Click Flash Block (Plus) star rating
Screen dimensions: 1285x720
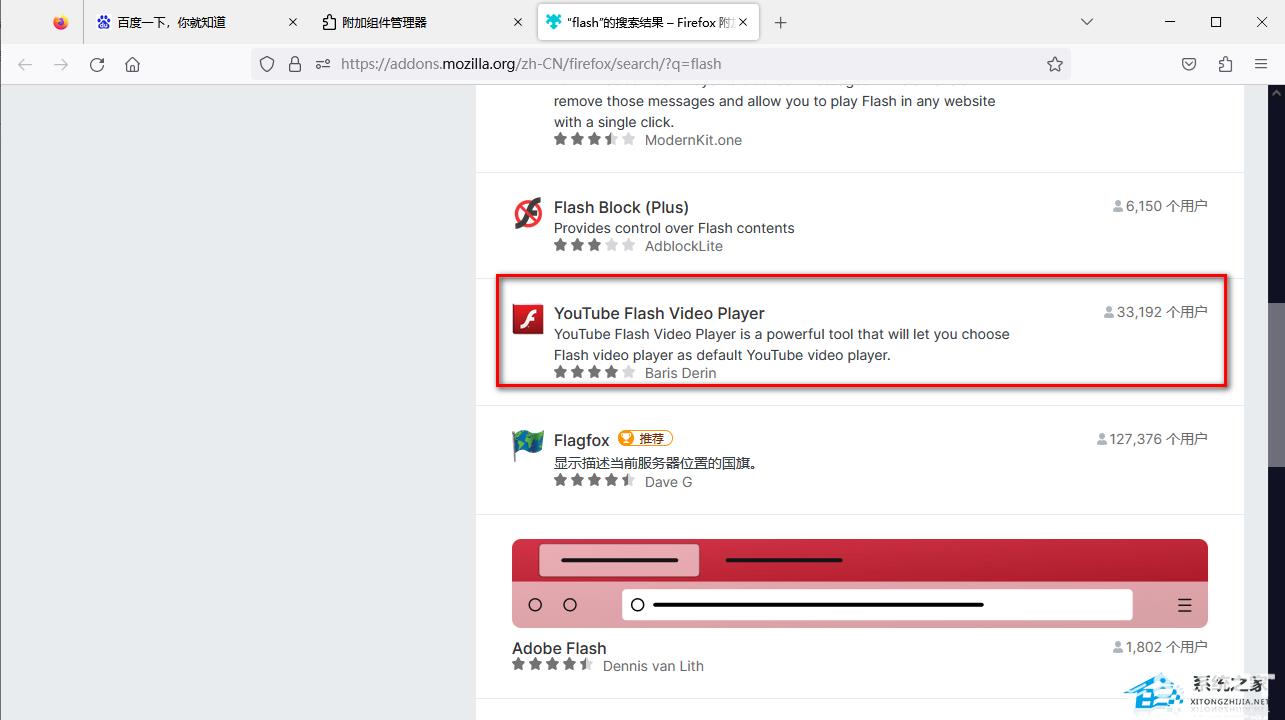click(594, 245)
